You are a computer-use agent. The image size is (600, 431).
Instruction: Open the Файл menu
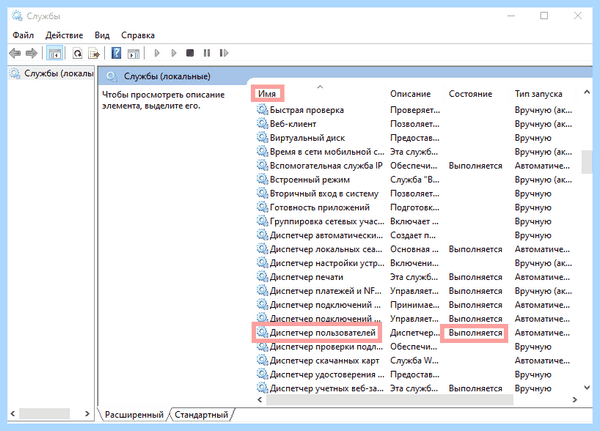[23, 35]
